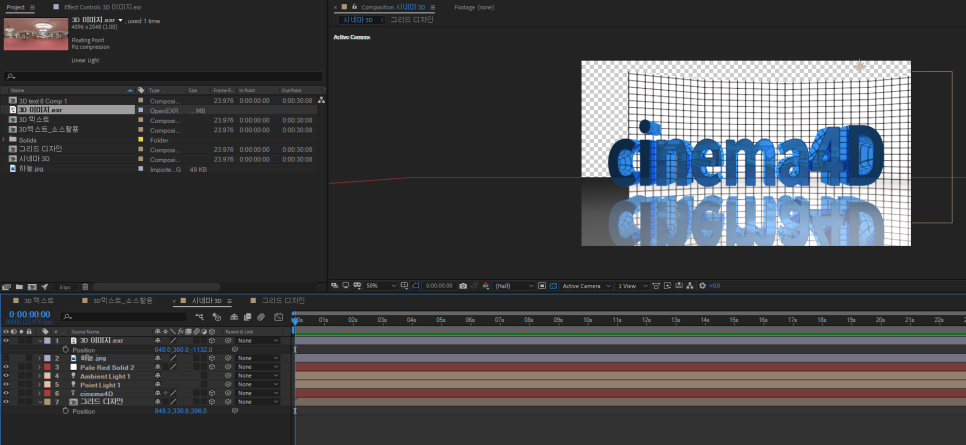Image resolution: width=966 pixels, height=445 pixels.
Task: Click the 3D 이미지.exr preview thumbnail
Action: (x=35, y=34)
